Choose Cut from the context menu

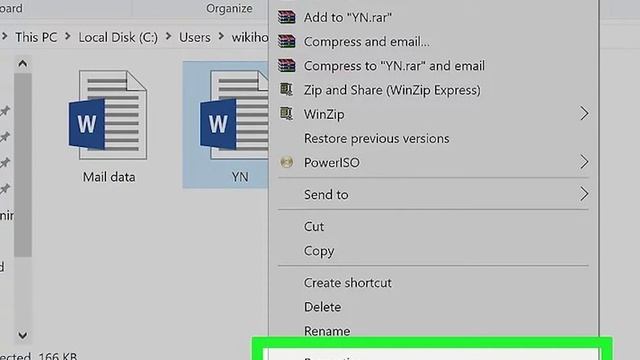433,227
